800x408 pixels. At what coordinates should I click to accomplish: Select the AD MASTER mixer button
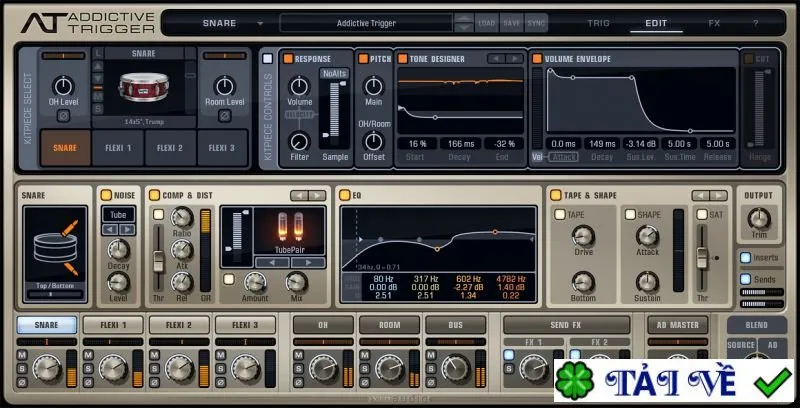[678, 325]
